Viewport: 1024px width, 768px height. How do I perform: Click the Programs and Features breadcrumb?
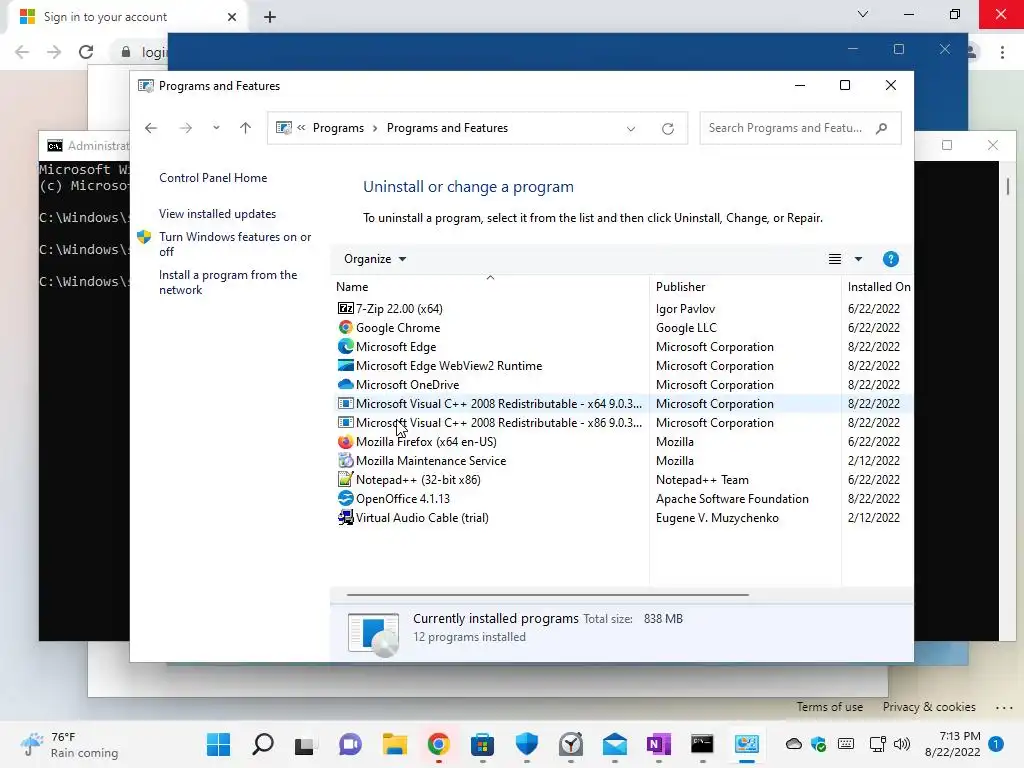point(447,128)
